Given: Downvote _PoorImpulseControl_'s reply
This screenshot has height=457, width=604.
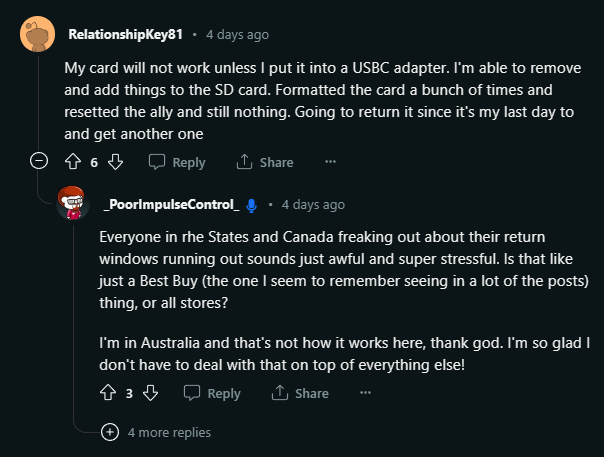Looking at the screenshot, I should (x=150, y=393).
